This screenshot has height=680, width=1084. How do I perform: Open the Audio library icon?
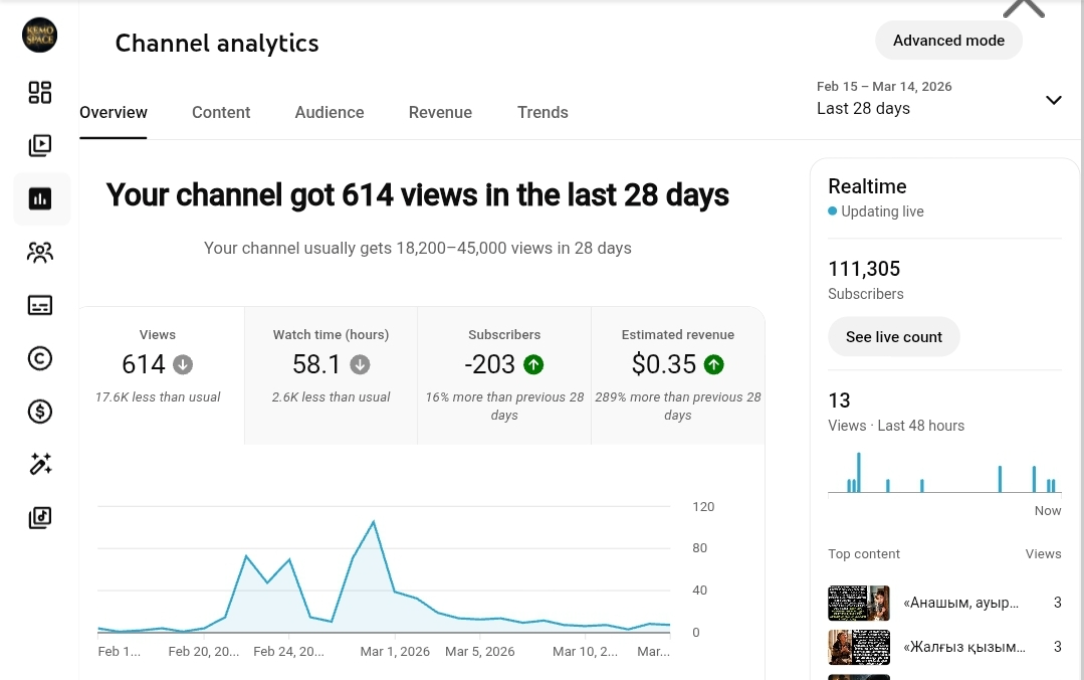pos(40,518)
